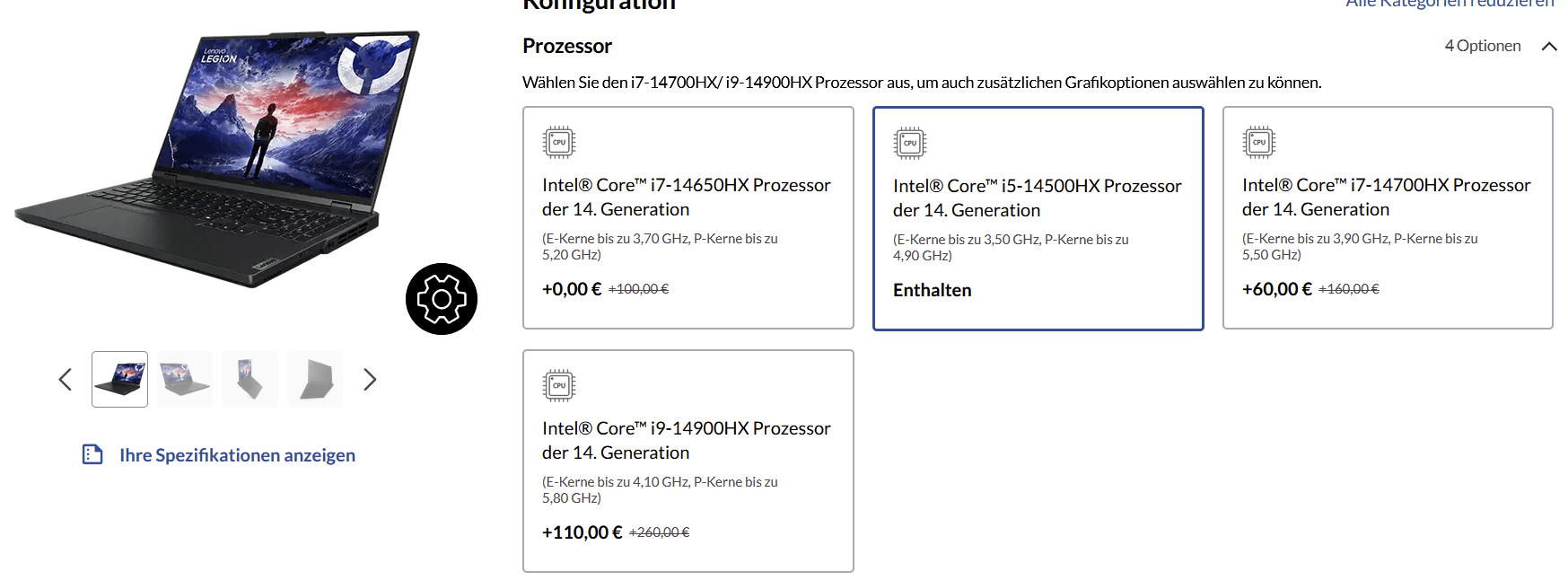Choose the Core i9-14900HX processor option

click(688, 461)
